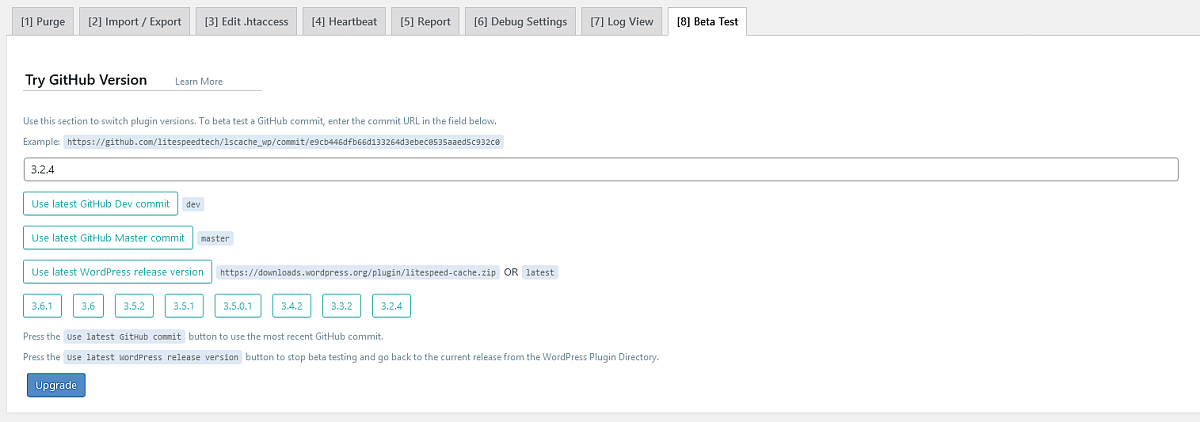Follow the Learn More link
The image size is (1200, 422).
(x=199, y=82)
